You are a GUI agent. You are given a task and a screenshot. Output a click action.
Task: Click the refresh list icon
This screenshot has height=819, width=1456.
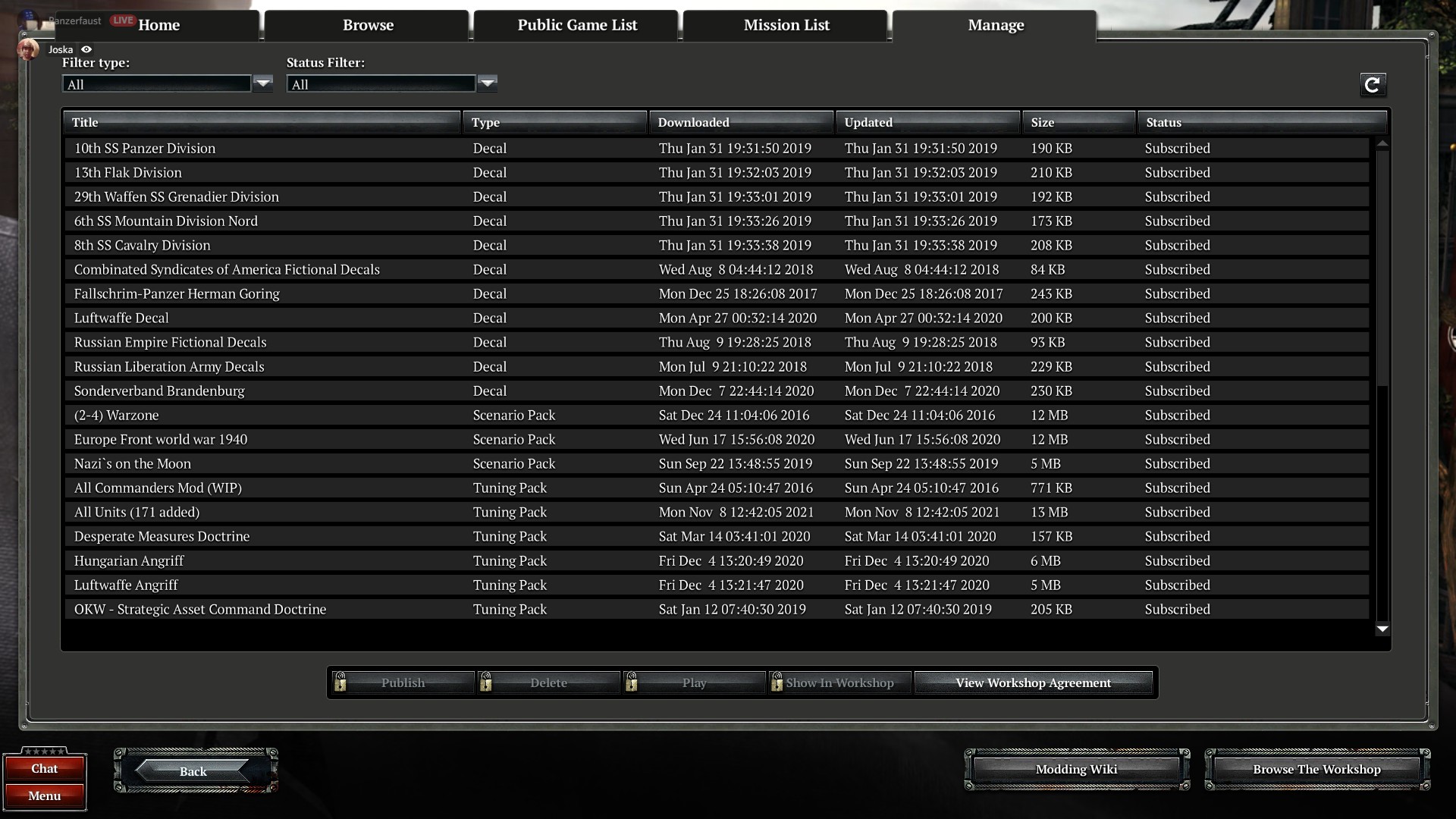coord(1372,85)
